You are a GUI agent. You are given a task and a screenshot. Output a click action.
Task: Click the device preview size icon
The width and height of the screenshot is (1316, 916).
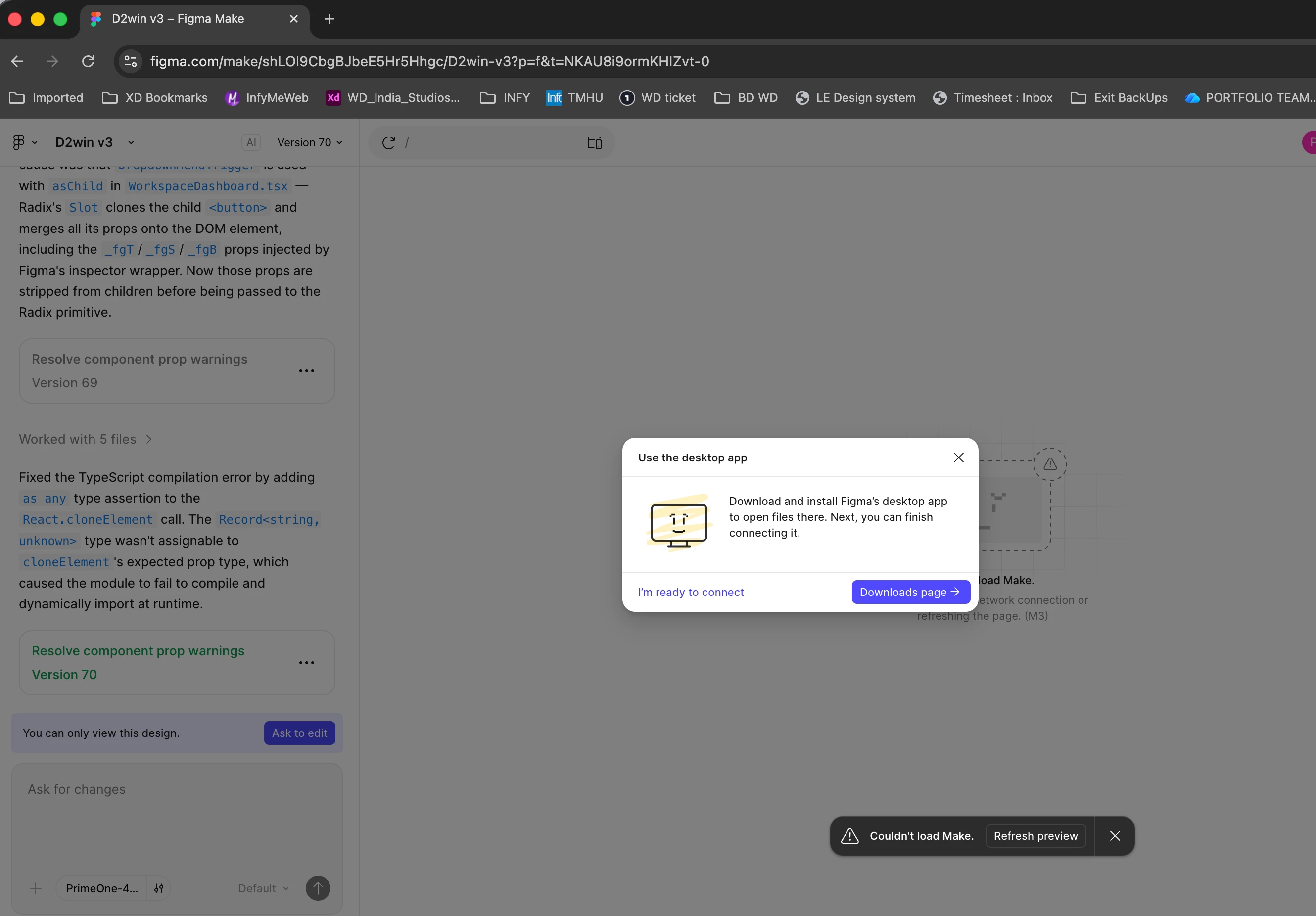point(594,142)
